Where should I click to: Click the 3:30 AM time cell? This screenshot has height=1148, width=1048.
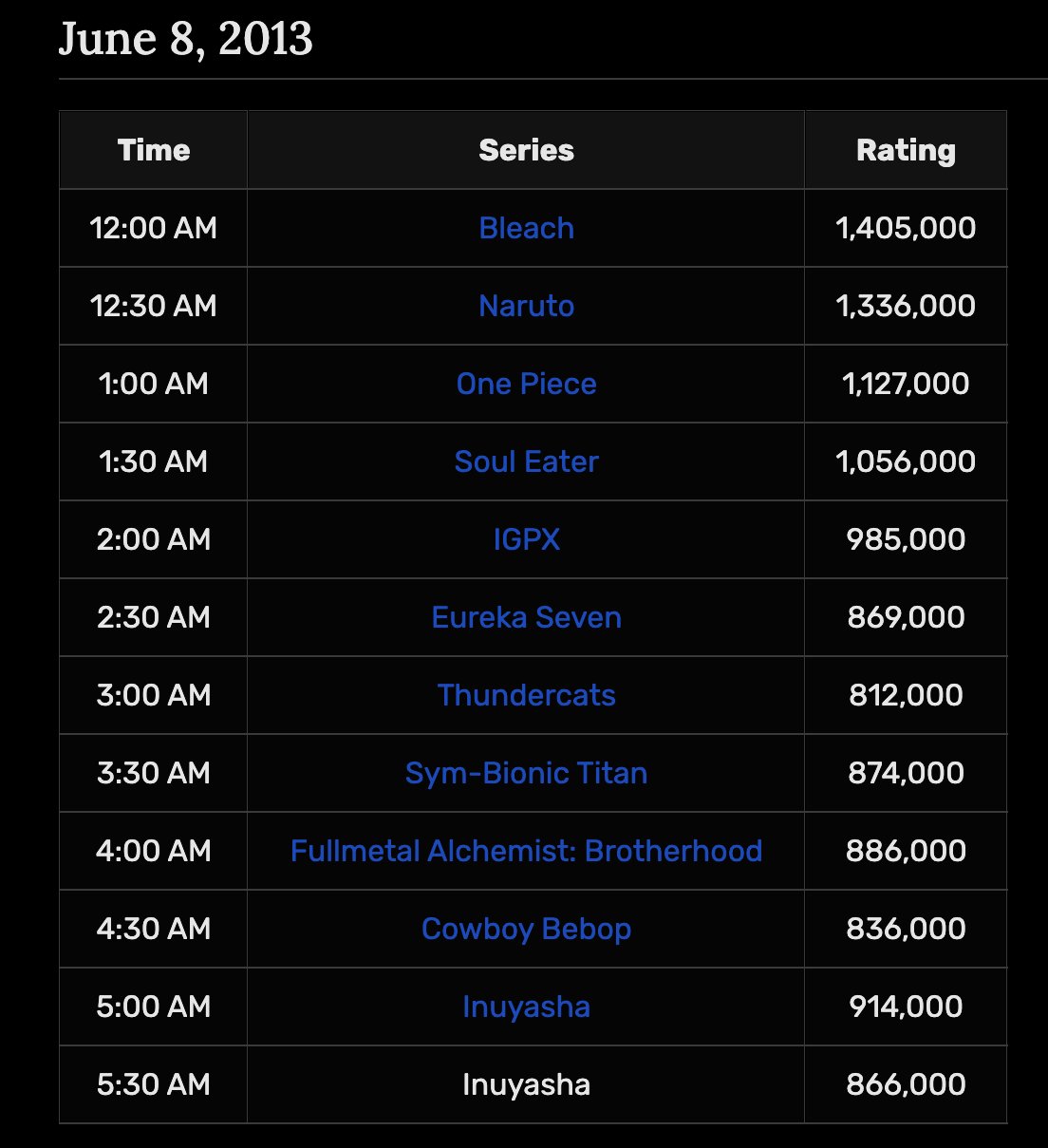154,773
